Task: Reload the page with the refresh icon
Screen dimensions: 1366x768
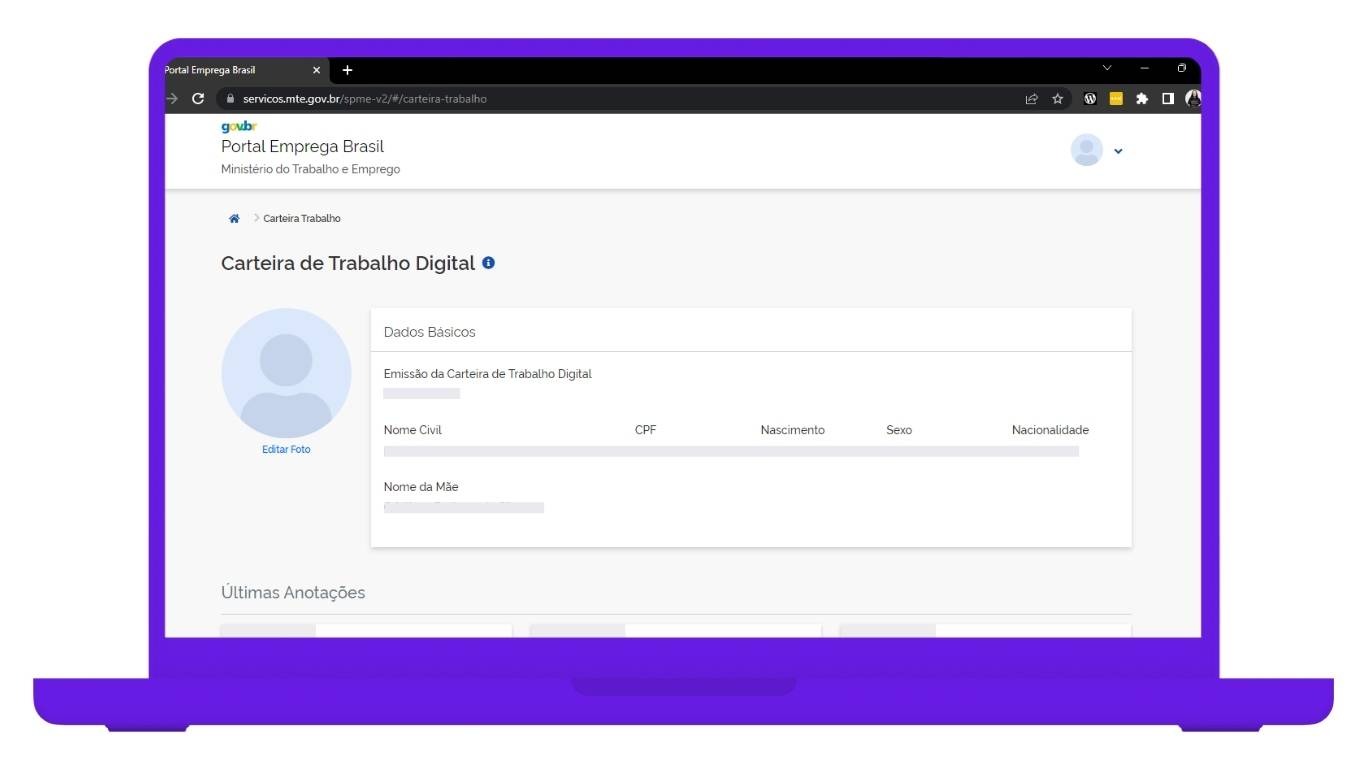Action: click(198, 99)
